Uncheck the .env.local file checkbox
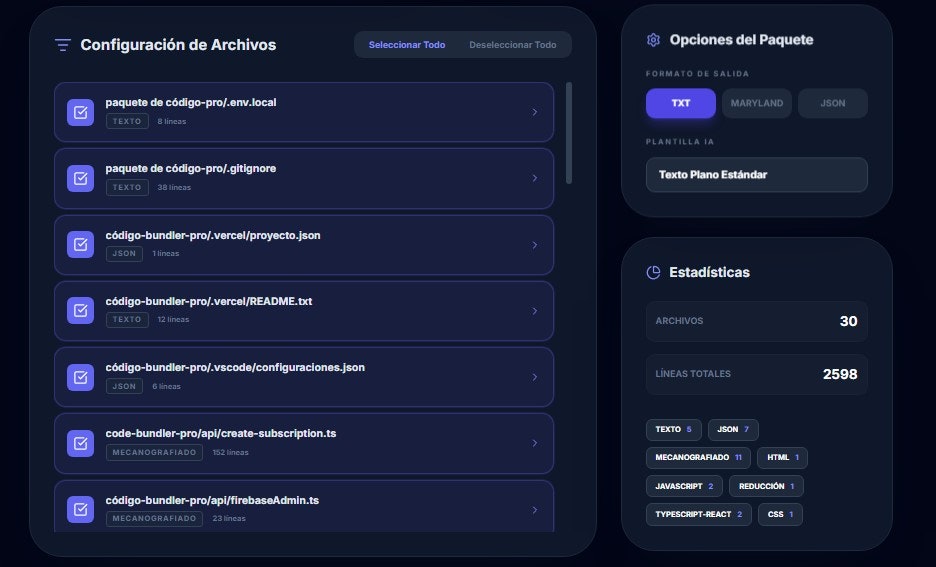This screenshot has height=567, width=936. pyautogui.click(x=81, y=112)
